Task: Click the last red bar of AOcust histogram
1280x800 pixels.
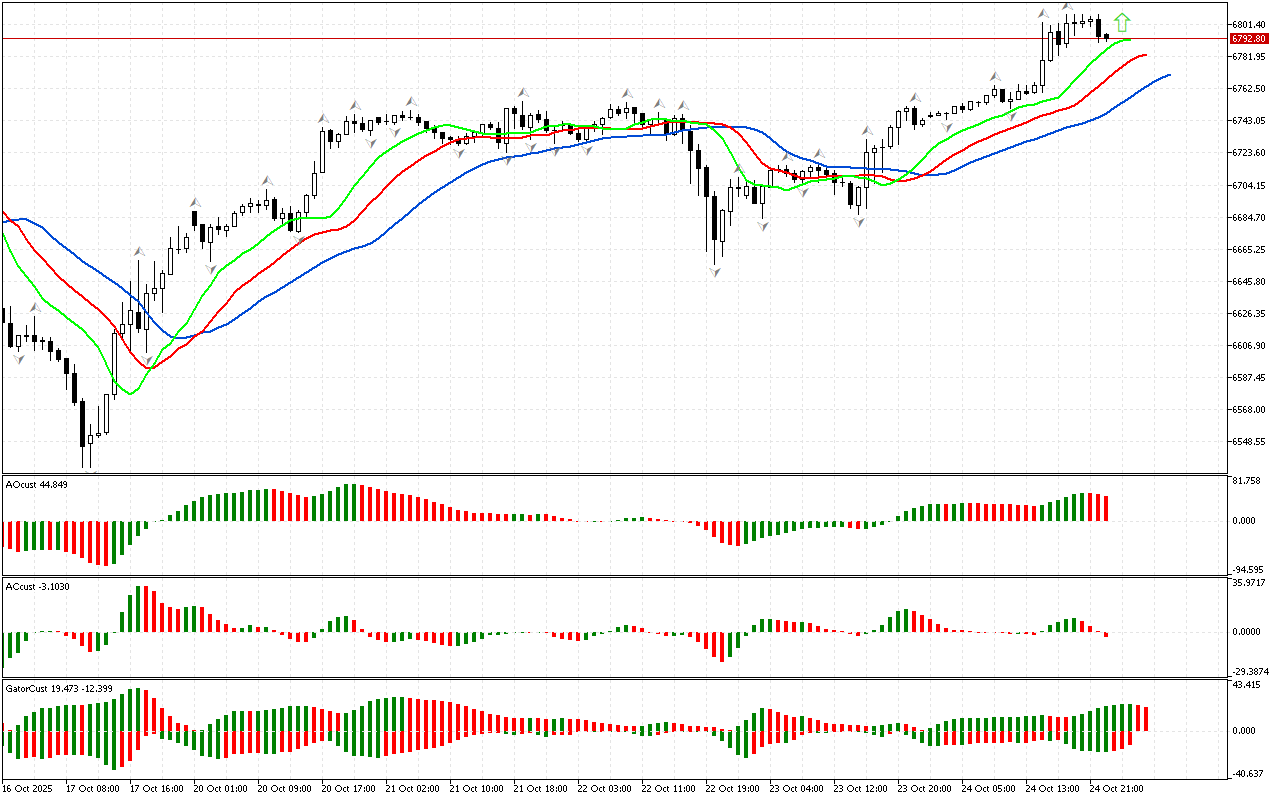Action: pyautogui.click(x=1106, y=508)
